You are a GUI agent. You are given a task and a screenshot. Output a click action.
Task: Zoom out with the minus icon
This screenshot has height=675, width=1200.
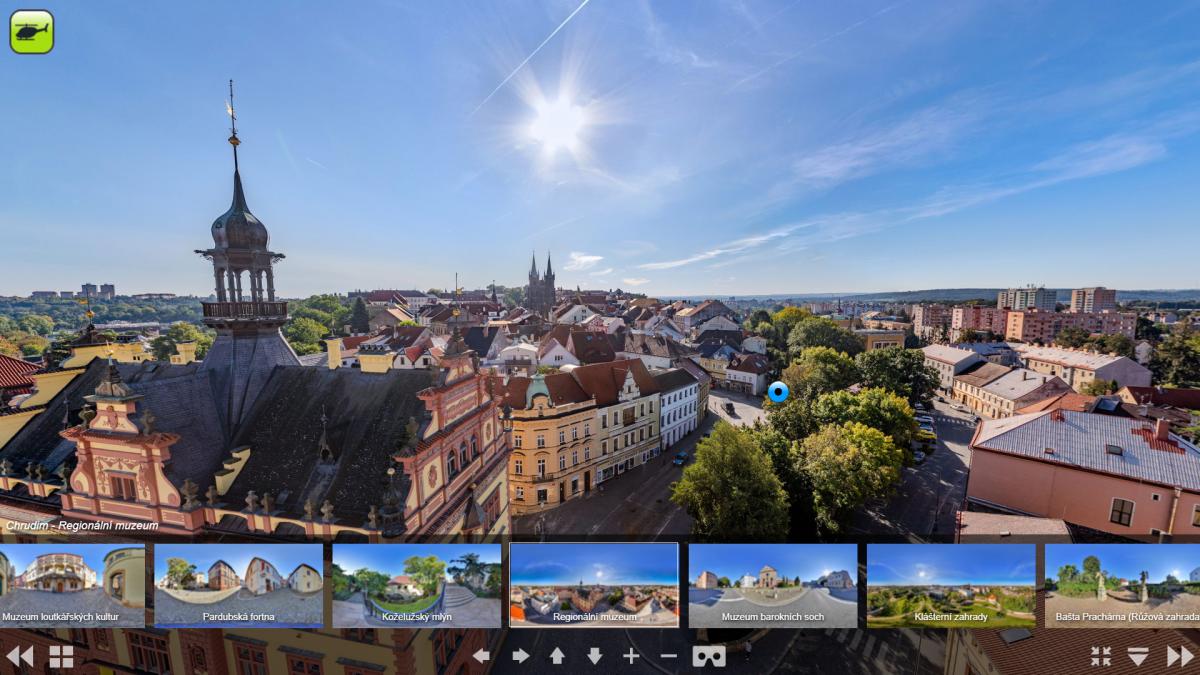click(669, 656)
